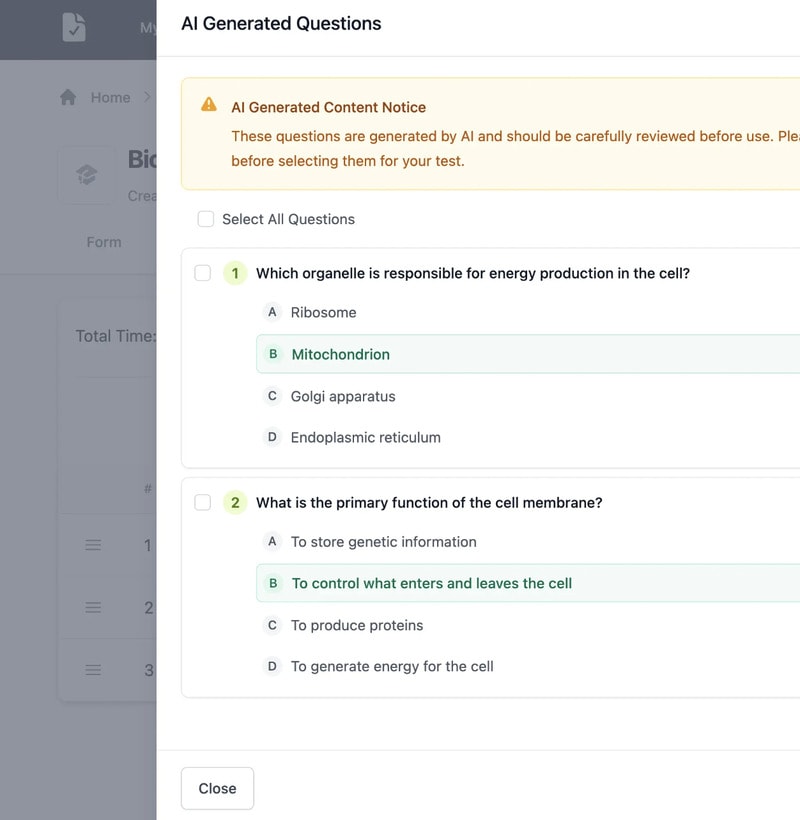Select 'To control what enters and leaves the cell'
This screenshot has width=800, height=820.
431,583
